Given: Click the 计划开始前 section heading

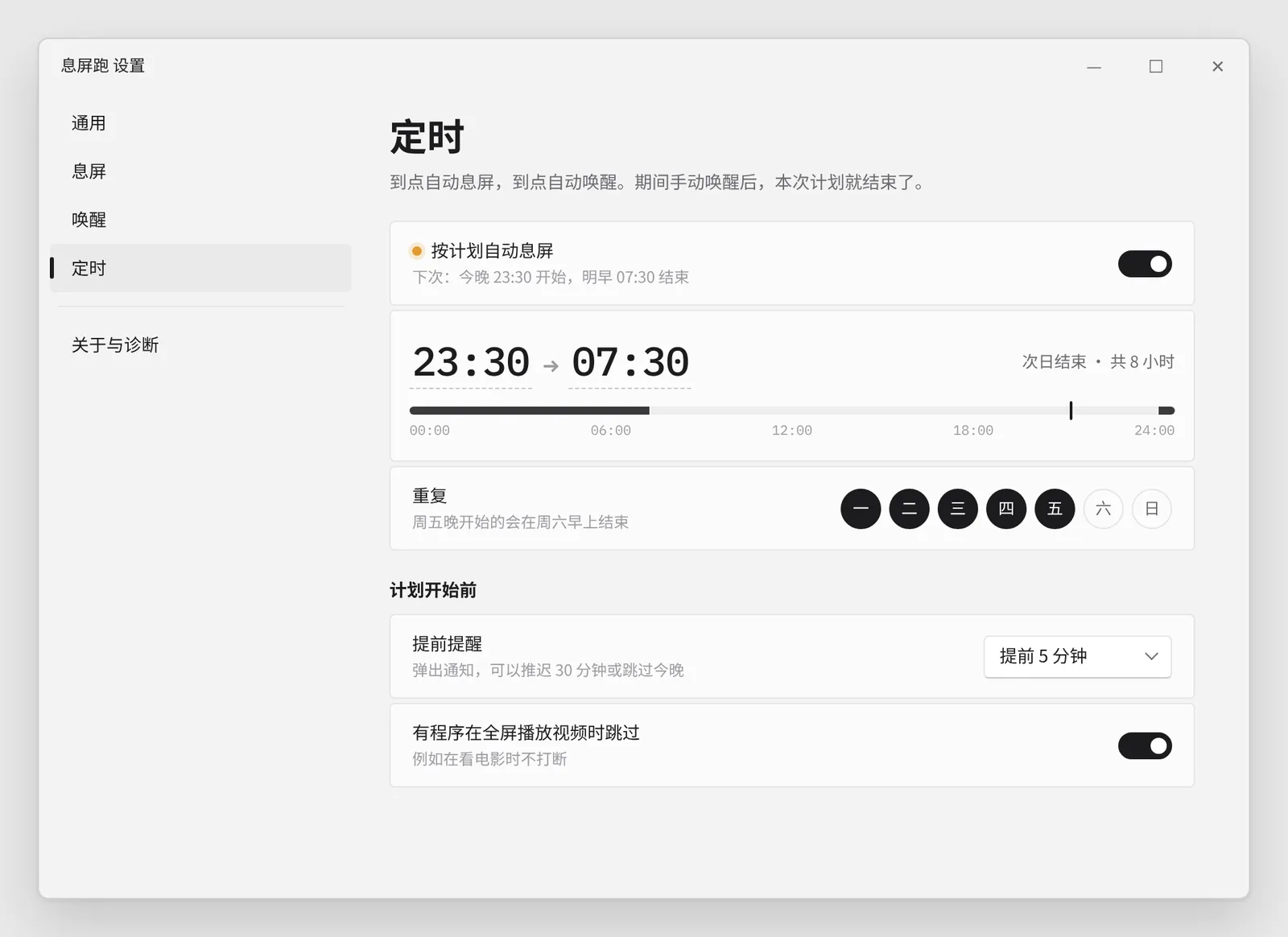Looking at the screenshot, I should tap(433, 591).
